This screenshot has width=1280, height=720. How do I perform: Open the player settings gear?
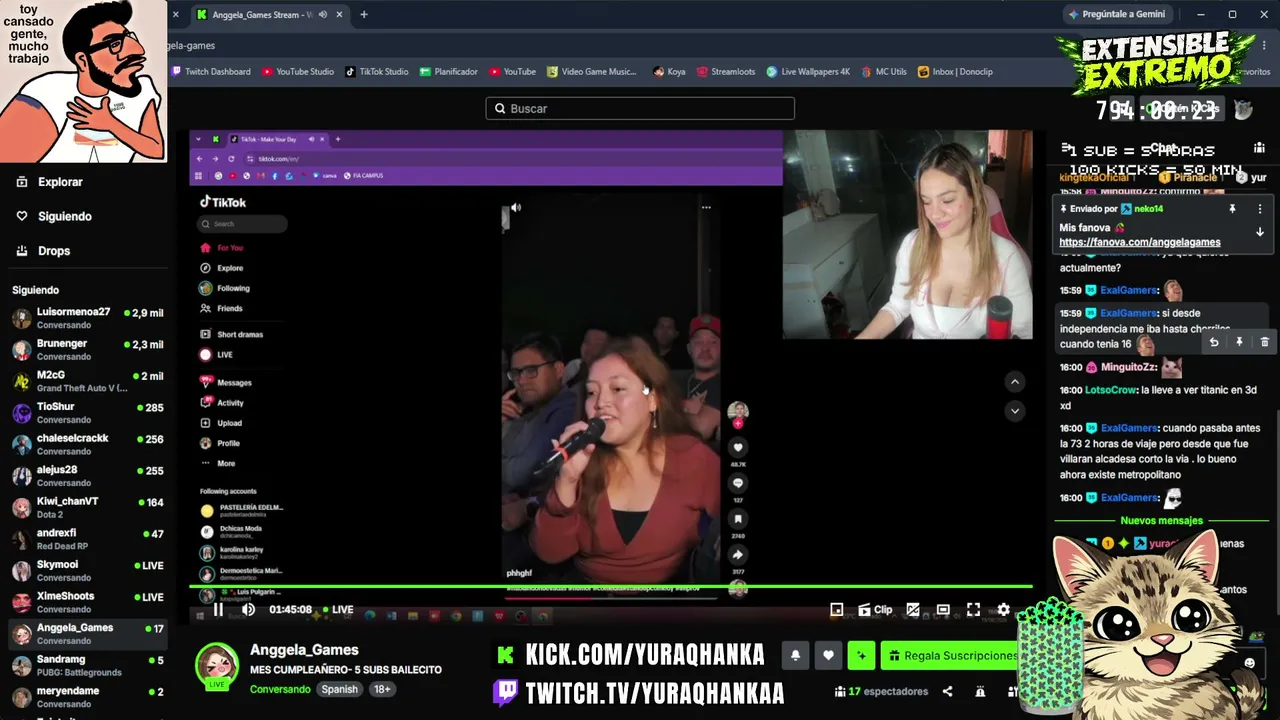coord(1003,609)
